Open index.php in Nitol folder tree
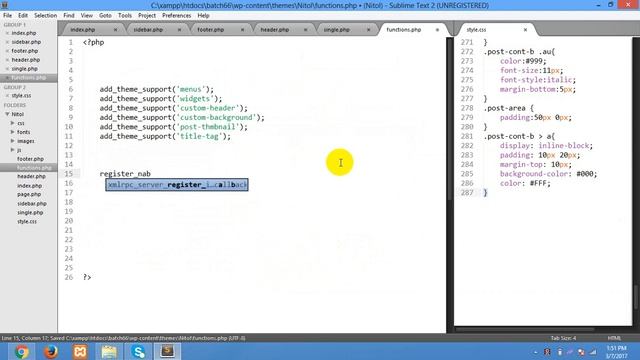The image size is (640, 360). [x=29, y=186]
